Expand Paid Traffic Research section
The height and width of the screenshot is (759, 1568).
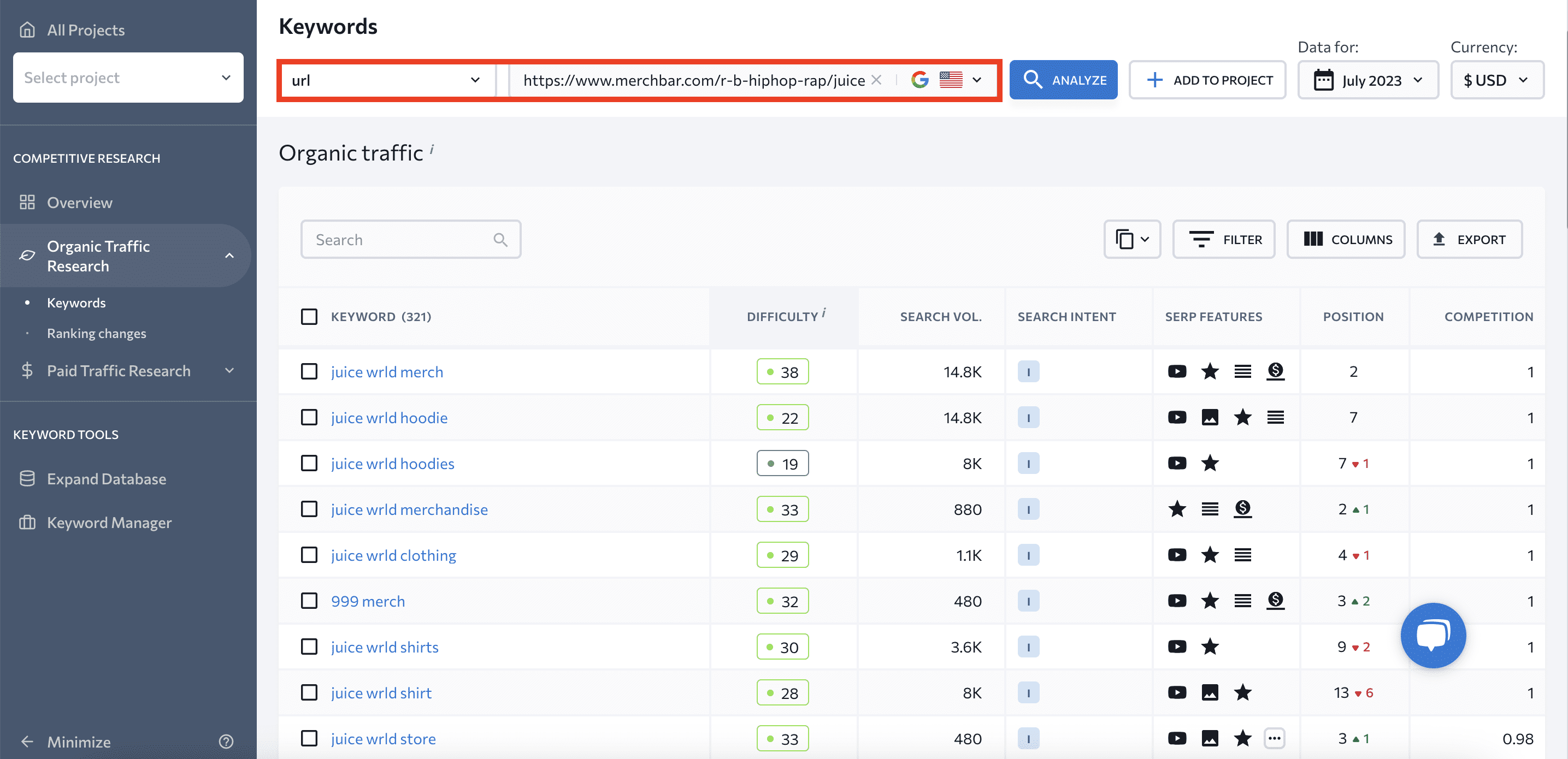coord(229,370)
